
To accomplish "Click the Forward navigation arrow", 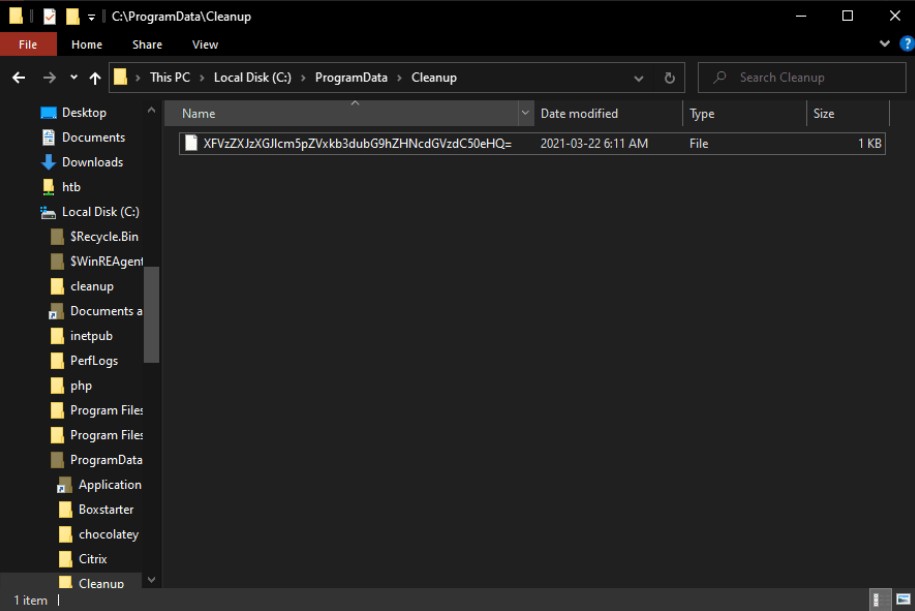I will coord(50,78).
